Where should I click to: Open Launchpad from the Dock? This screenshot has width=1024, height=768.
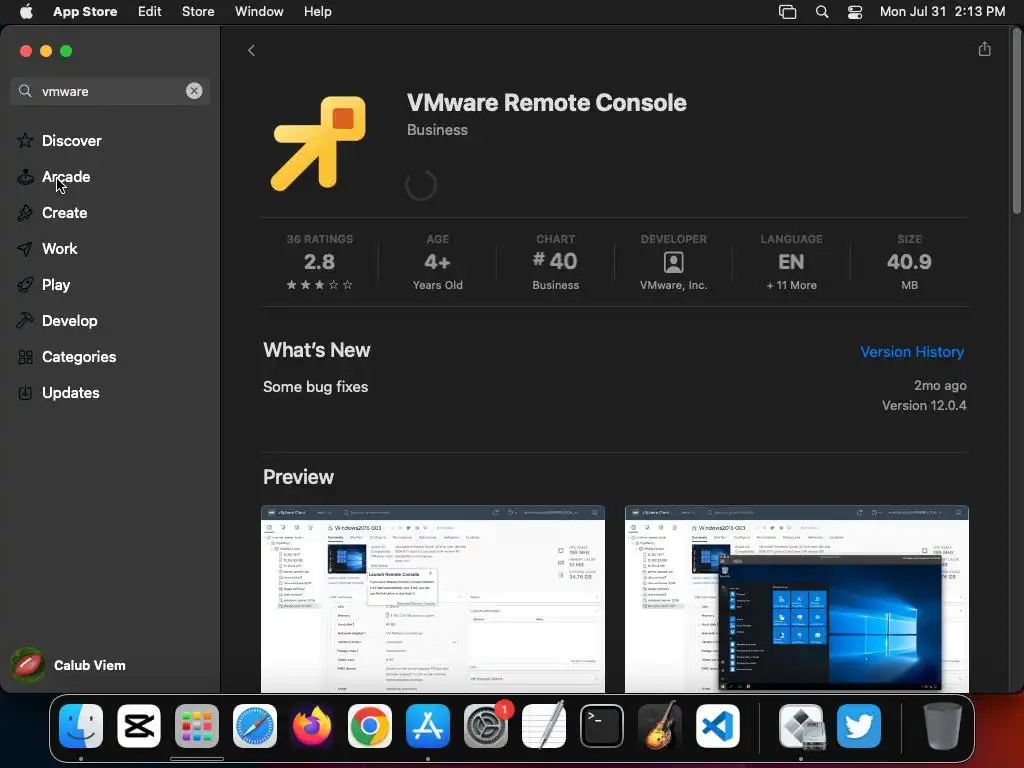pos(197,726)
